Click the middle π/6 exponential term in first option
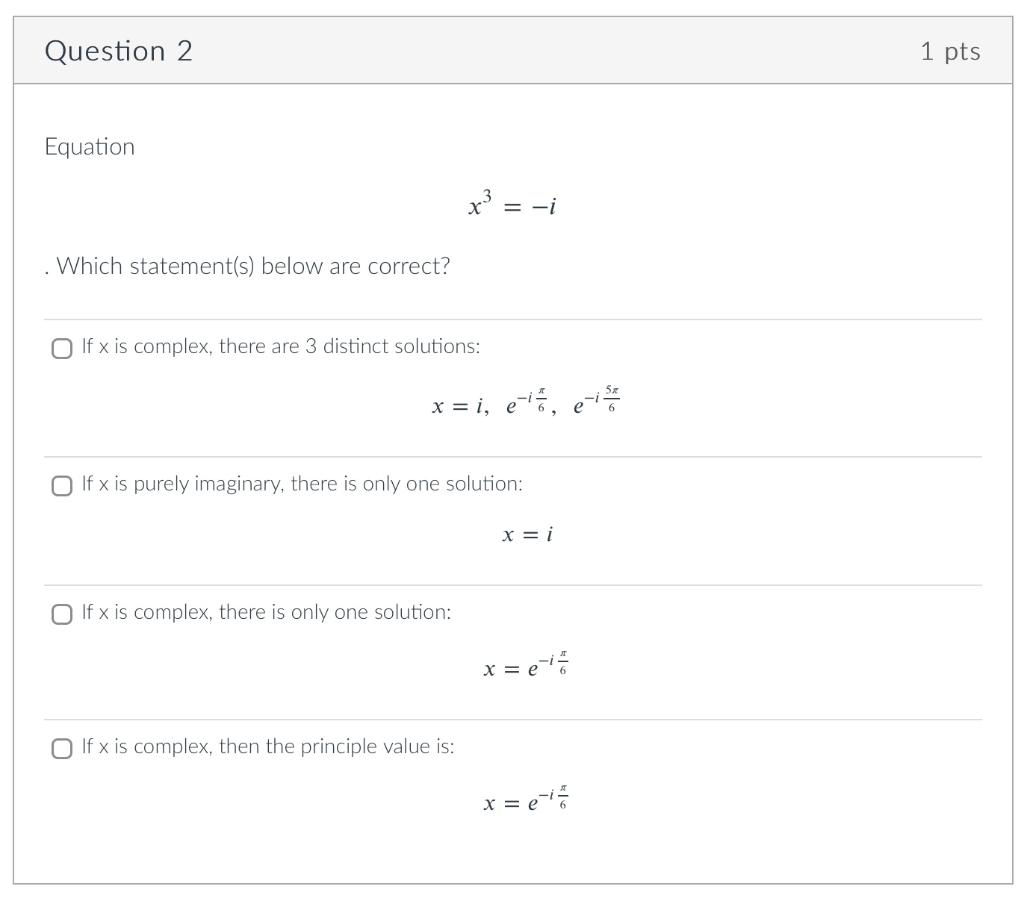1024x904 pixels. [528, 401]
